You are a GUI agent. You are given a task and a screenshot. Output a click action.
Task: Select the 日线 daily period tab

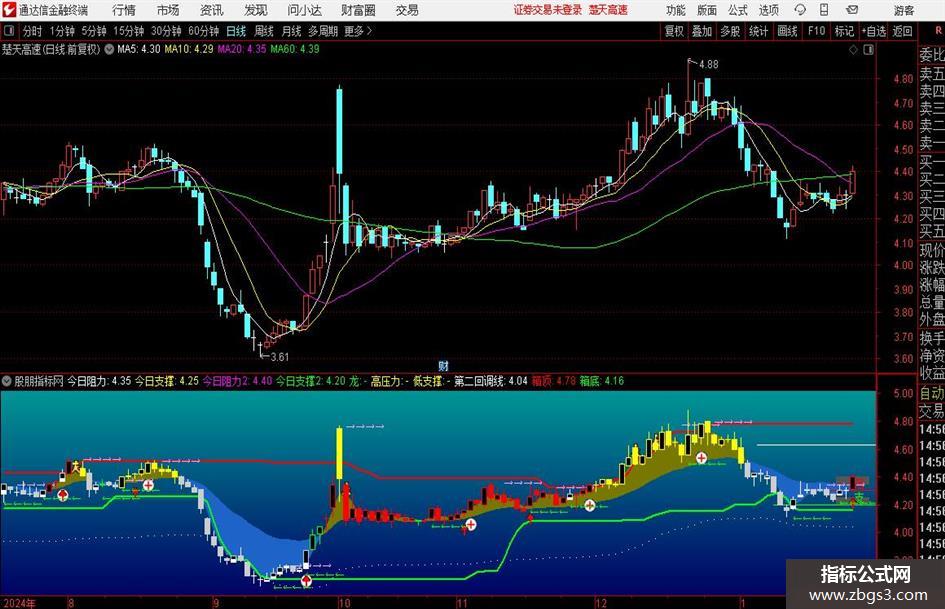coord(236,31)
